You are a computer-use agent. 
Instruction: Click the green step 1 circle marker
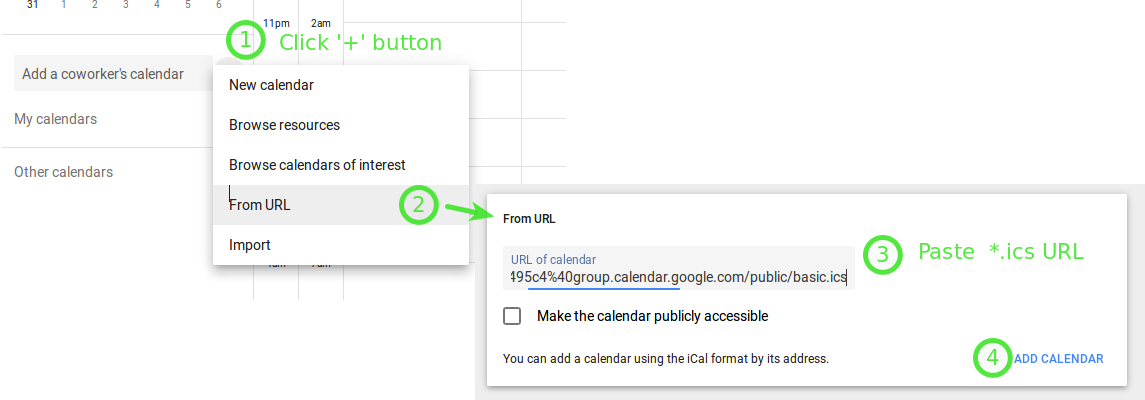tap(246, 42)
